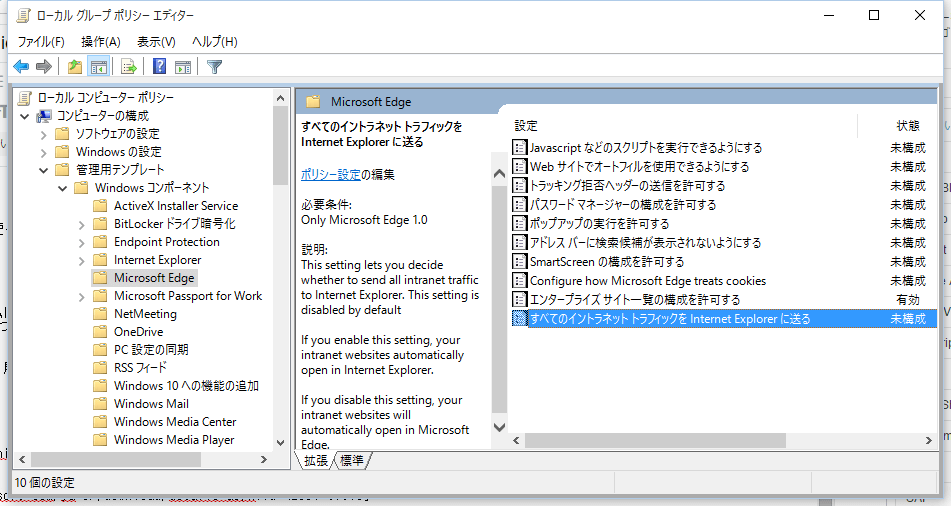Click the 有効 status cell

(x=908, y=300)
